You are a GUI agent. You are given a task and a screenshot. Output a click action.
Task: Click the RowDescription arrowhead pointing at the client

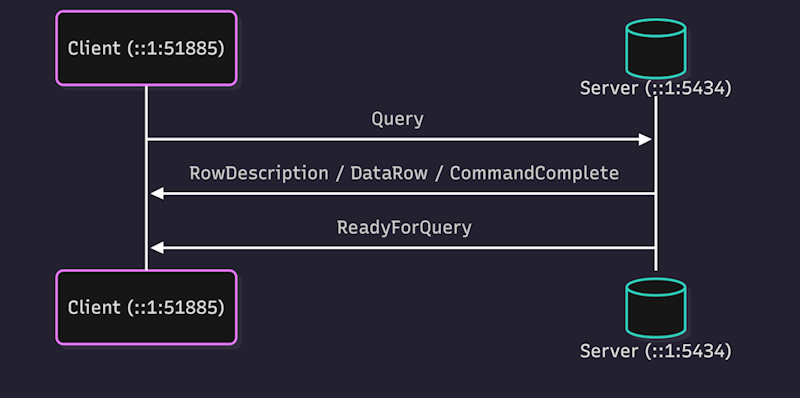coord(157,193)
